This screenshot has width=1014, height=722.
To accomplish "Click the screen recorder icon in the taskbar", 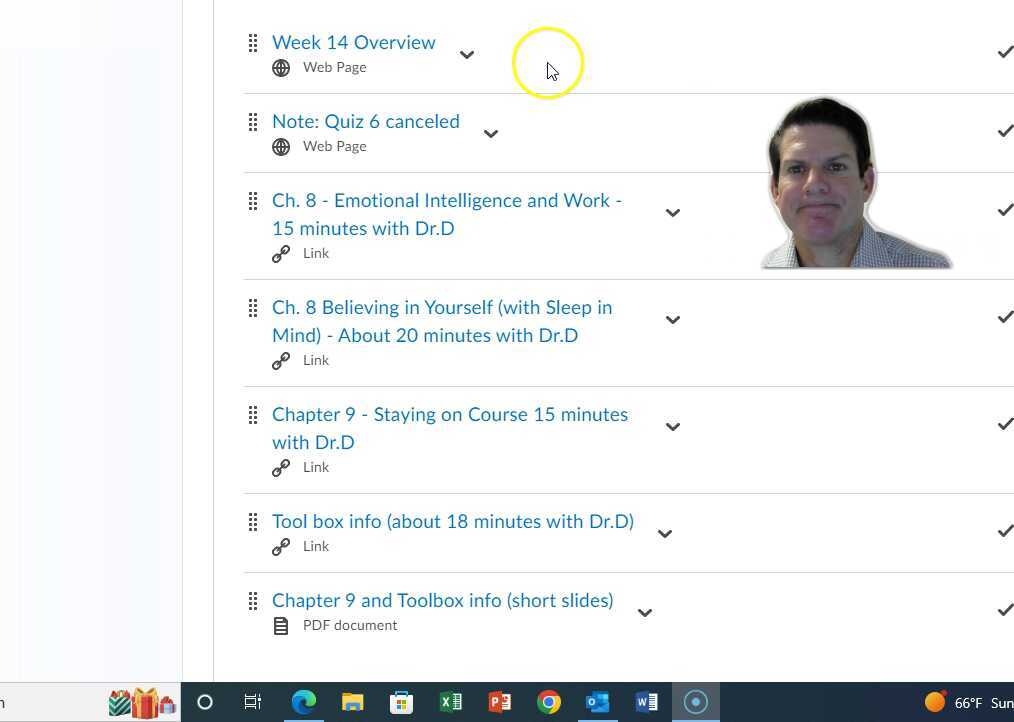I will [695, 702].
